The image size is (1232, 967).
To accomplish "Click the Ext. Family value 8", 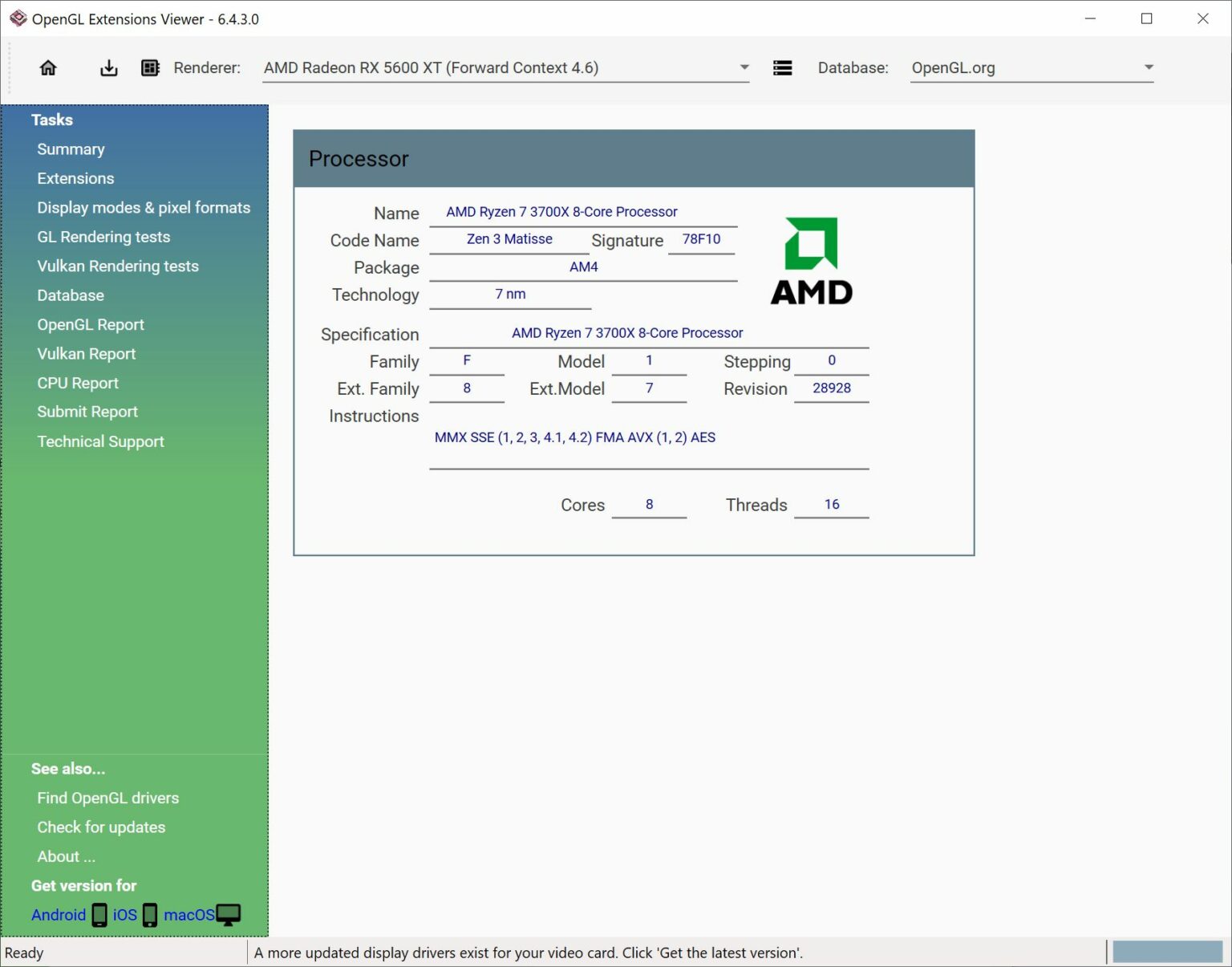I will (x=467, y=388).
